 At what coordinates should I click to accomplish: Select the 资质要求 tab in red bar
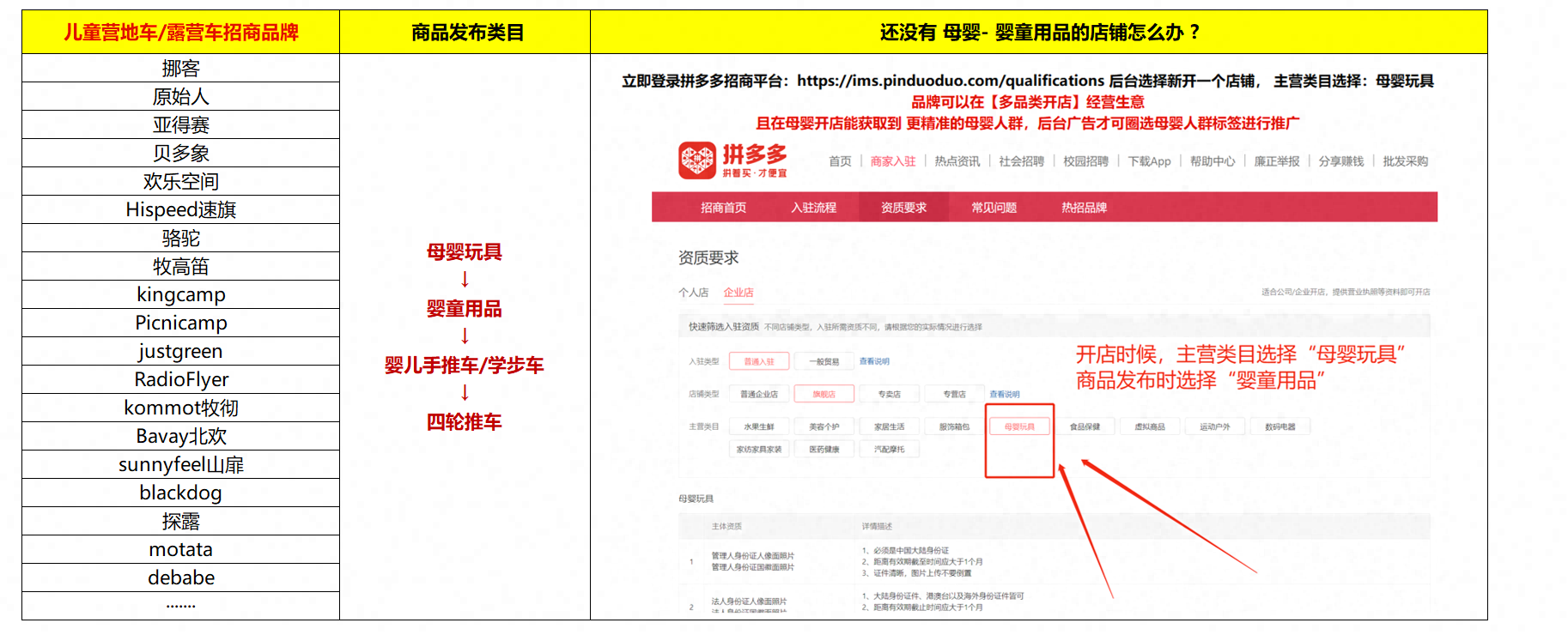coord(903,208)
